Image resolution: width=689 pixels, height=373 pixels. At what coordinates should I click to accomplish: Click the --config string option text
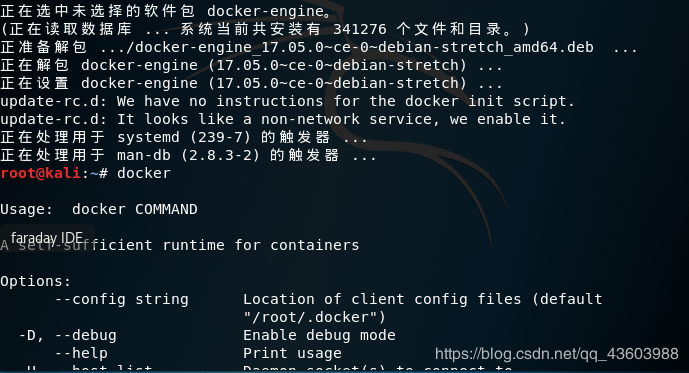point(122,299)
